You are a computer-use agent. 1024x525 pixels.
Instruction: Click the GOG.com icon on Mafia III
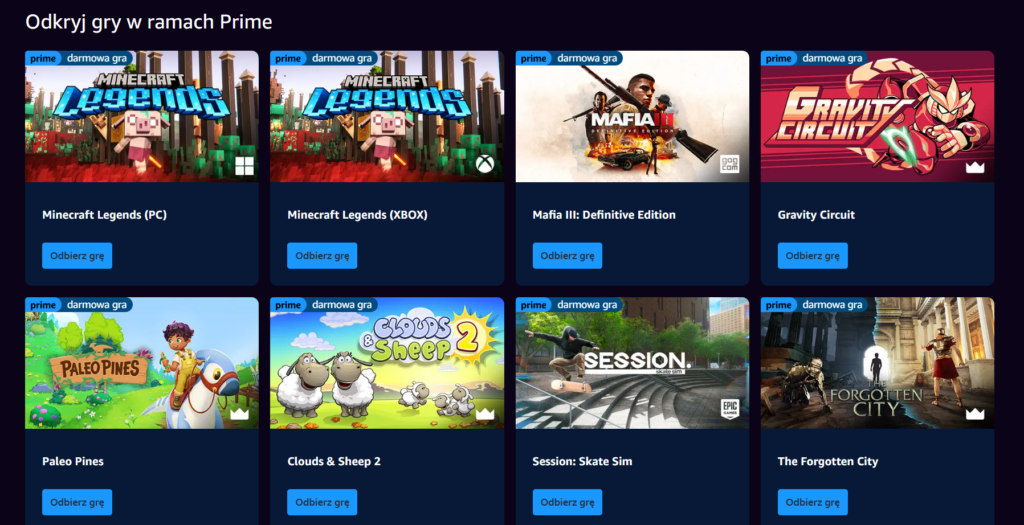[x=729, y=164]
